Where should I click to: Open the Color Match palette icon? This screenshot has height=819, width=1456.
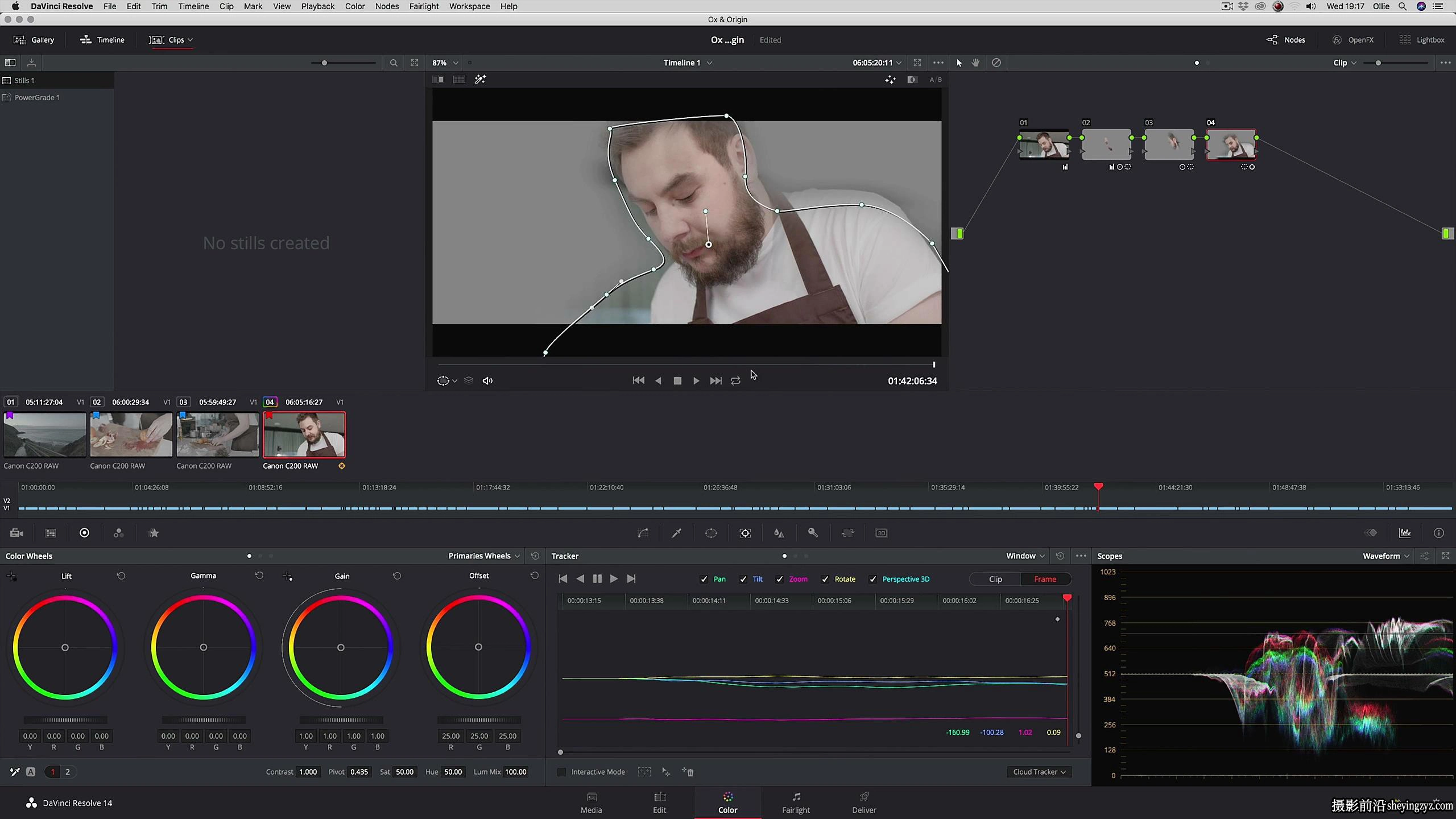pos(51,533)
